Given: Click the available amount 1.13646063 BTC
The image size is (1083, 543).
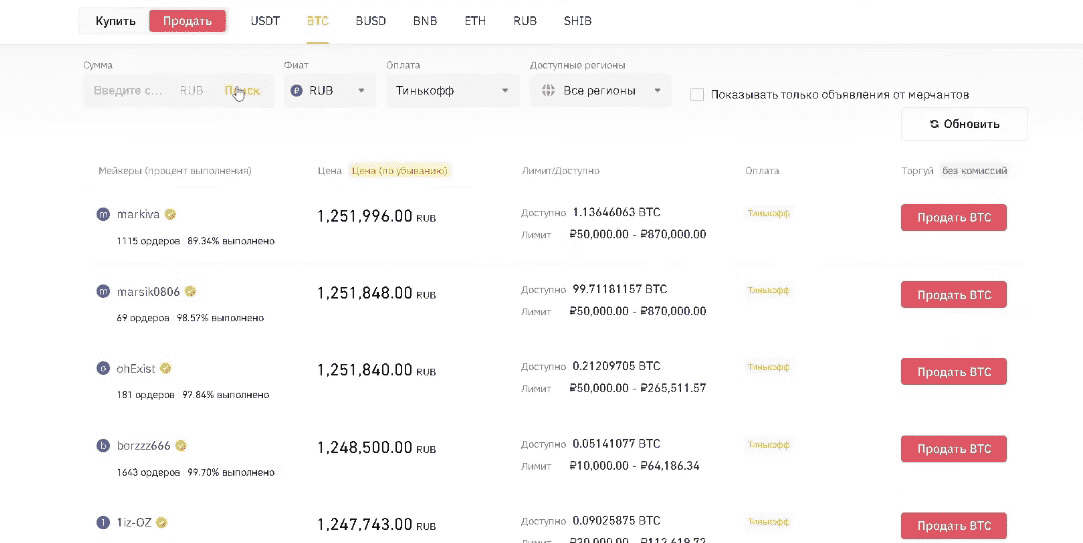Looking at the screenshot, I should [x=616, y=212].
